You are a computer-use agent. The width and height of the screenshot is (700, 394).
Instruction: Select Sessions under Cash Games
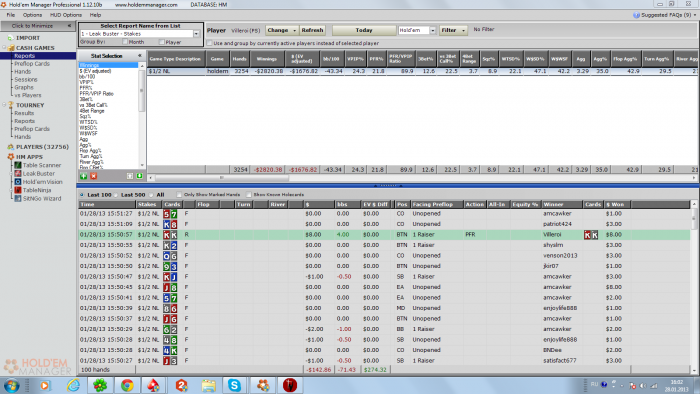point(26,79)
